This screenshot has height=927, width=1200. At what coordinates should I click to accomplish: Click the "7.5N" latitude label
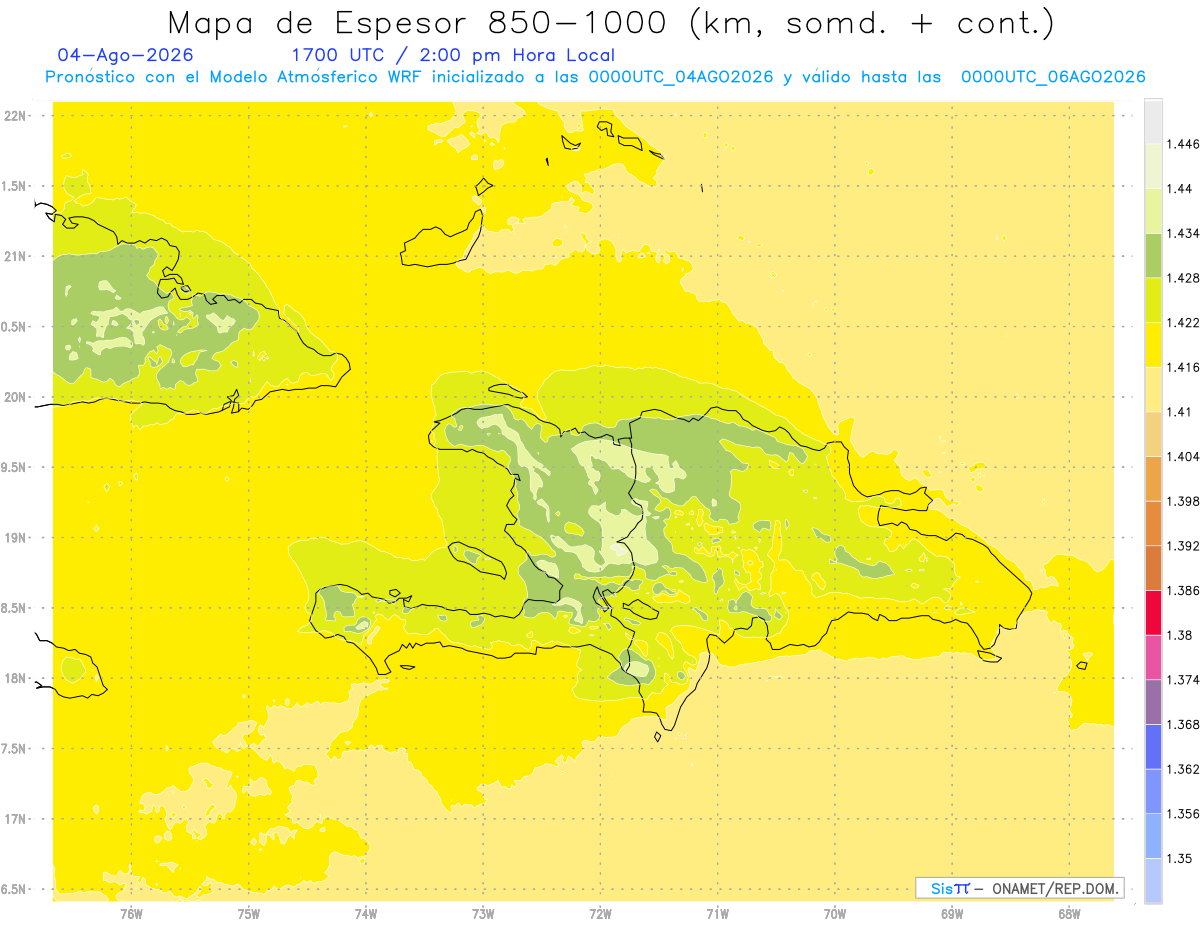coord(13,750)
